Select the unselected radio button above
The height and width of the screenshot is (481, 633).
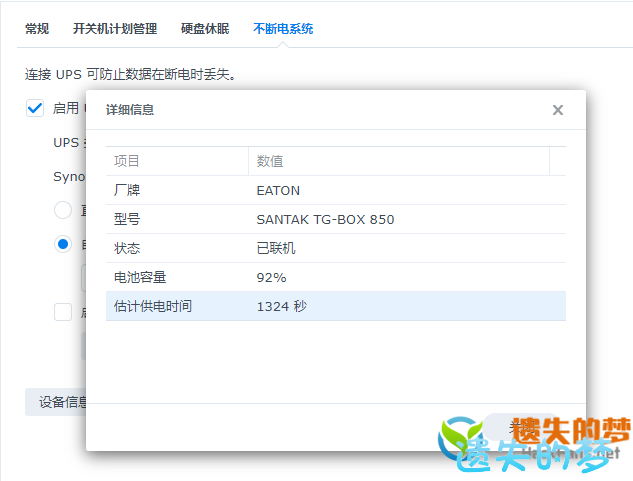(x=63, y=210)
